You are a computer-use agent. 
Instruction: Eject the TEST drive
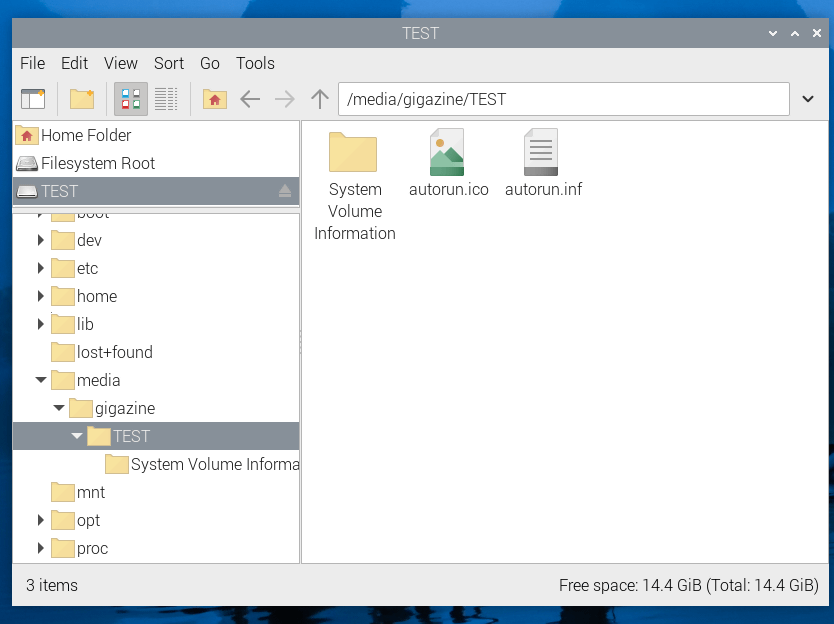point(286,190)
